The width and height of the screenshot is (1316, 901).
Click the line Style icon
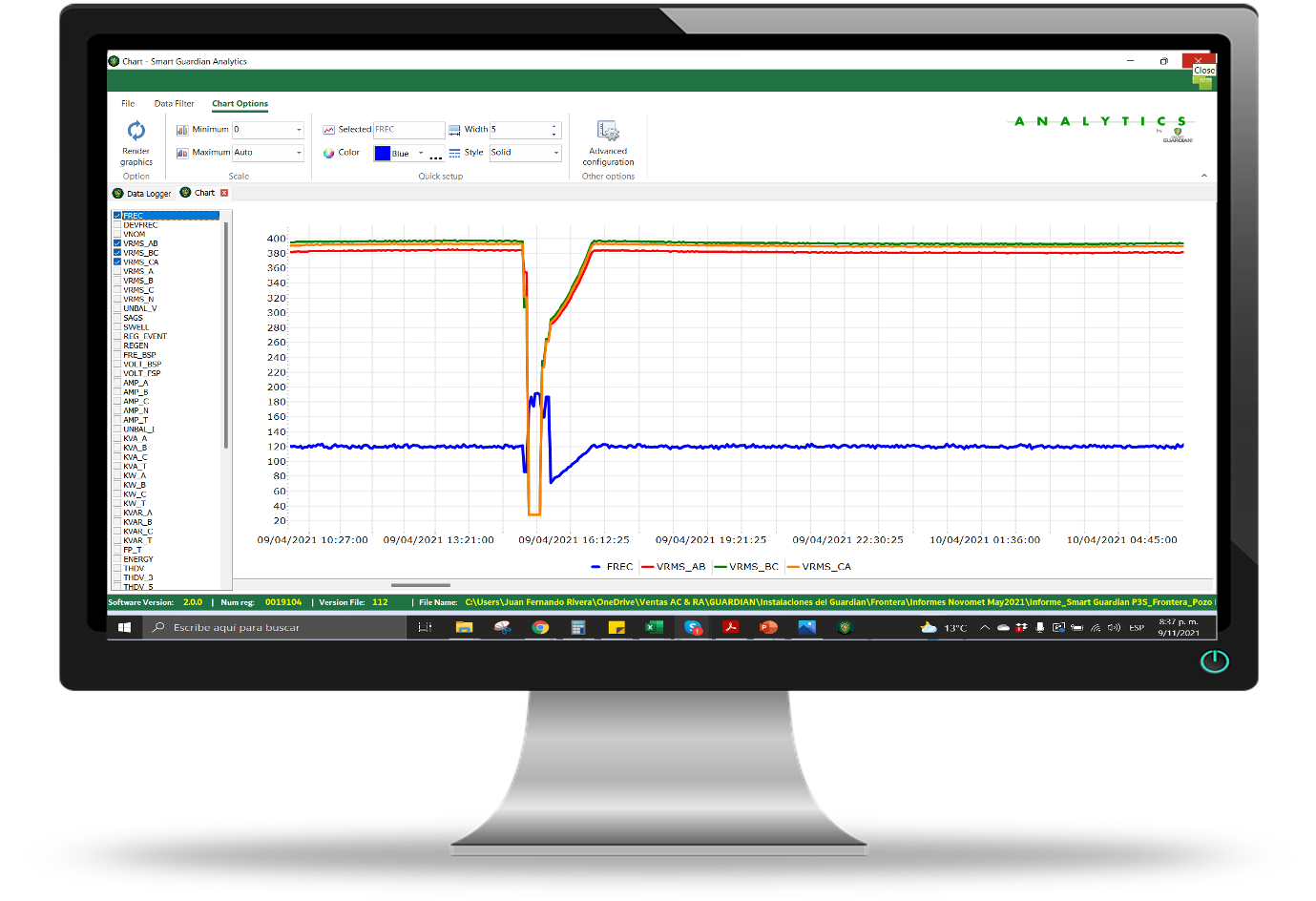454,153
